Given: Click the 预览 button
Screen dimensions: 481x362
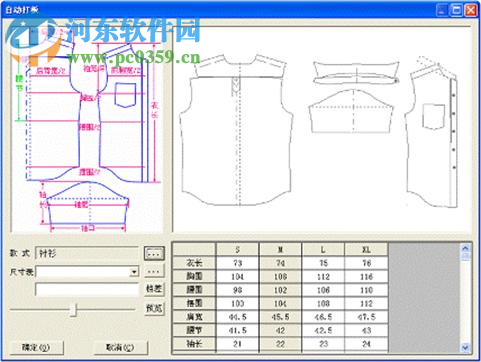Looking at the screenshot, I should coord(155,308).
